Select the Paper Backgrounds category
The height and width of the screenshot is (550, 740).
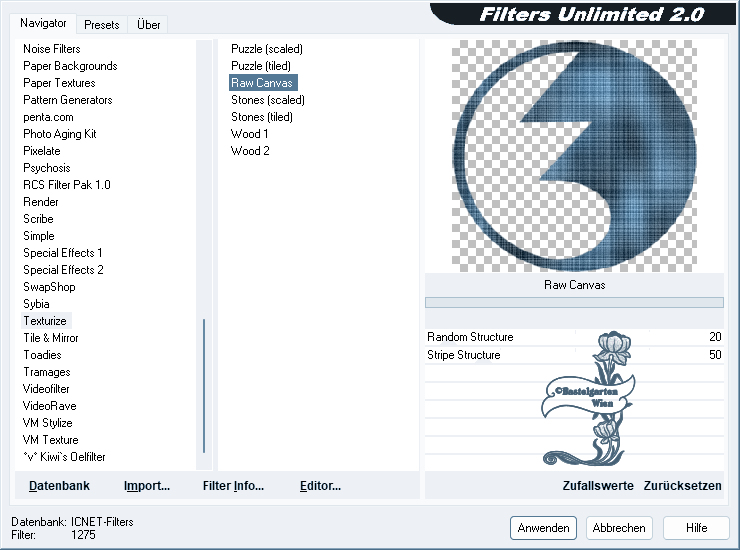click(x=70, y=66)
